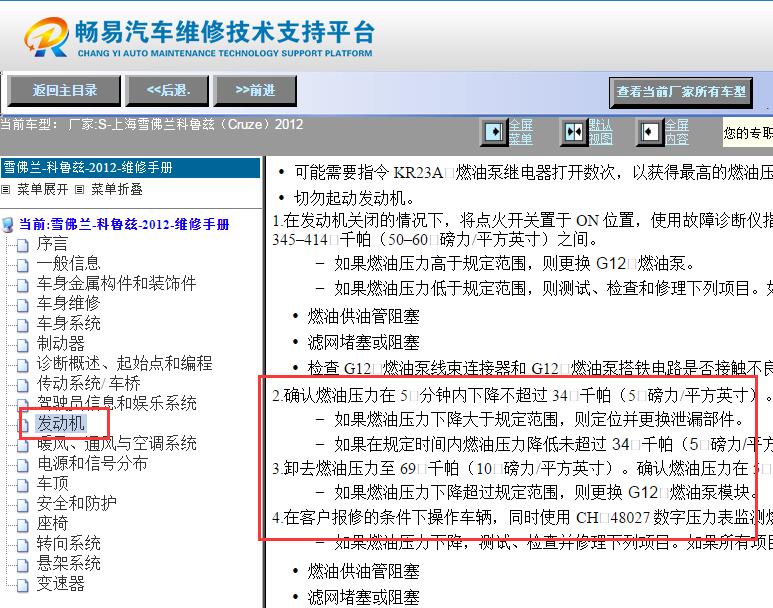Click the page icon next to 转向系统
This screenshot has height=608, width=773.
pos(23,545)
